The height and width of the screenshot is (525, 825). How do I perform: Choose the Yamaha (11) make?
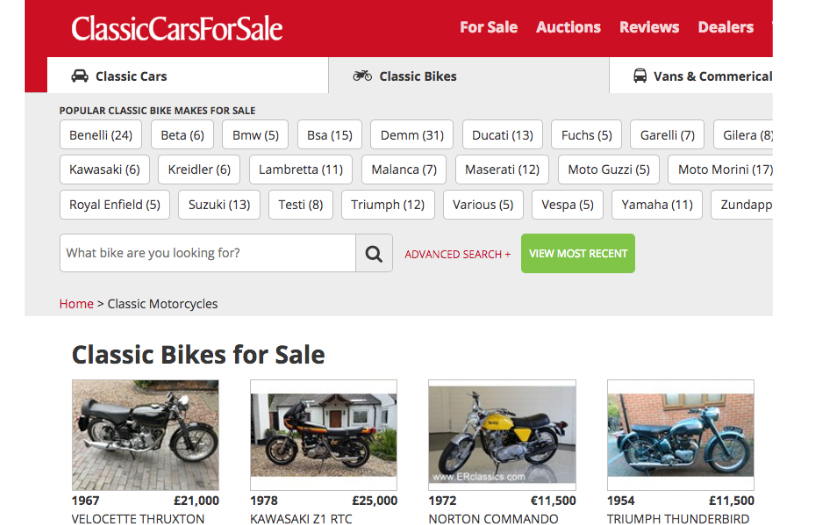pos(657,205)
